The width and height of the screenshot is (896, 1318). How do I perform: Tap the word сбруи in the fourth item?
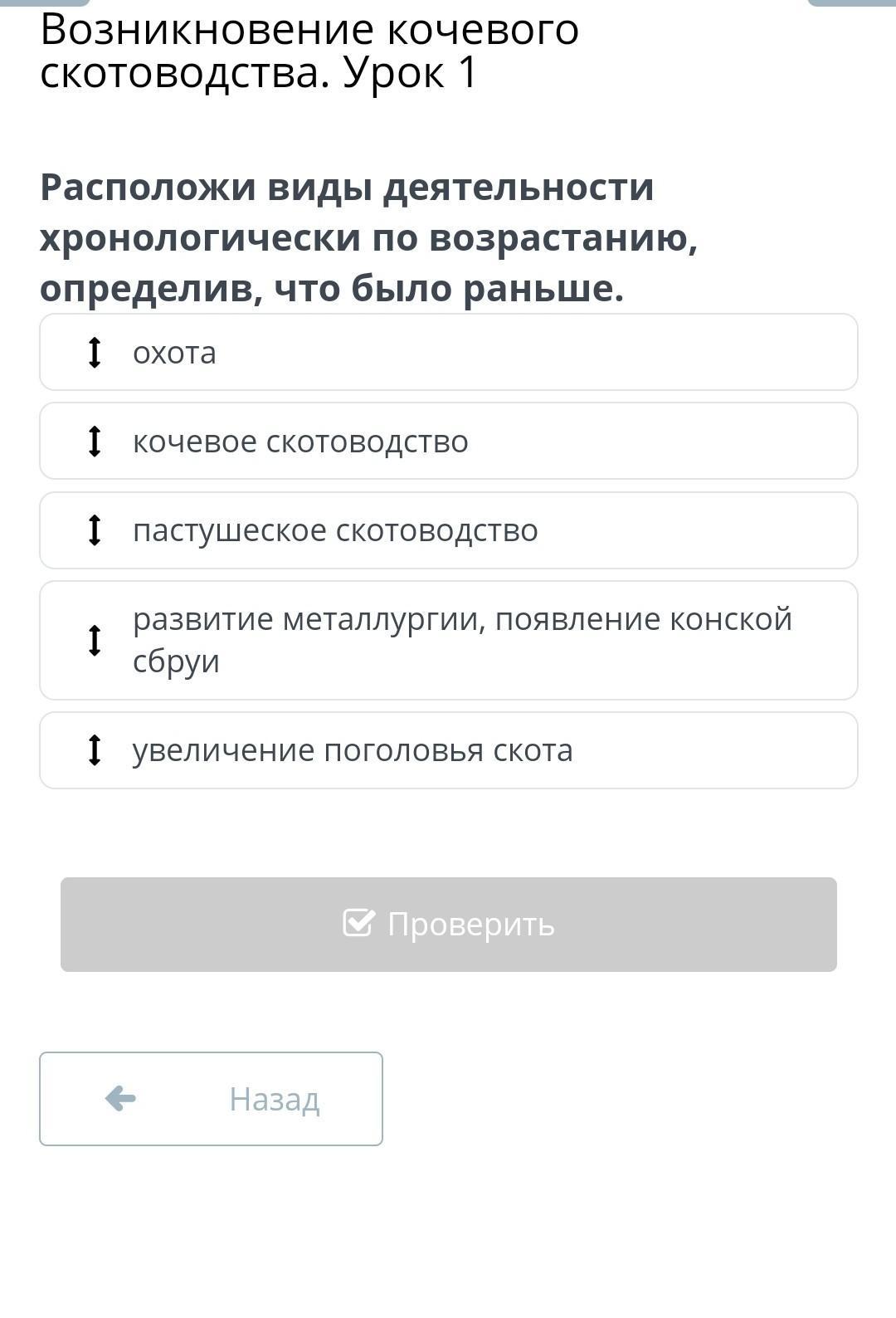point(176,662)
